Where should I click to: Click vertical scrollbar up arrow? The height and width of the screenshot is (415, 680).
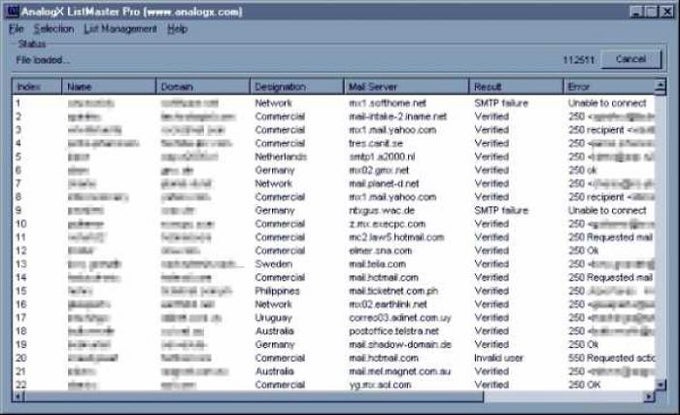click(660, 86)
